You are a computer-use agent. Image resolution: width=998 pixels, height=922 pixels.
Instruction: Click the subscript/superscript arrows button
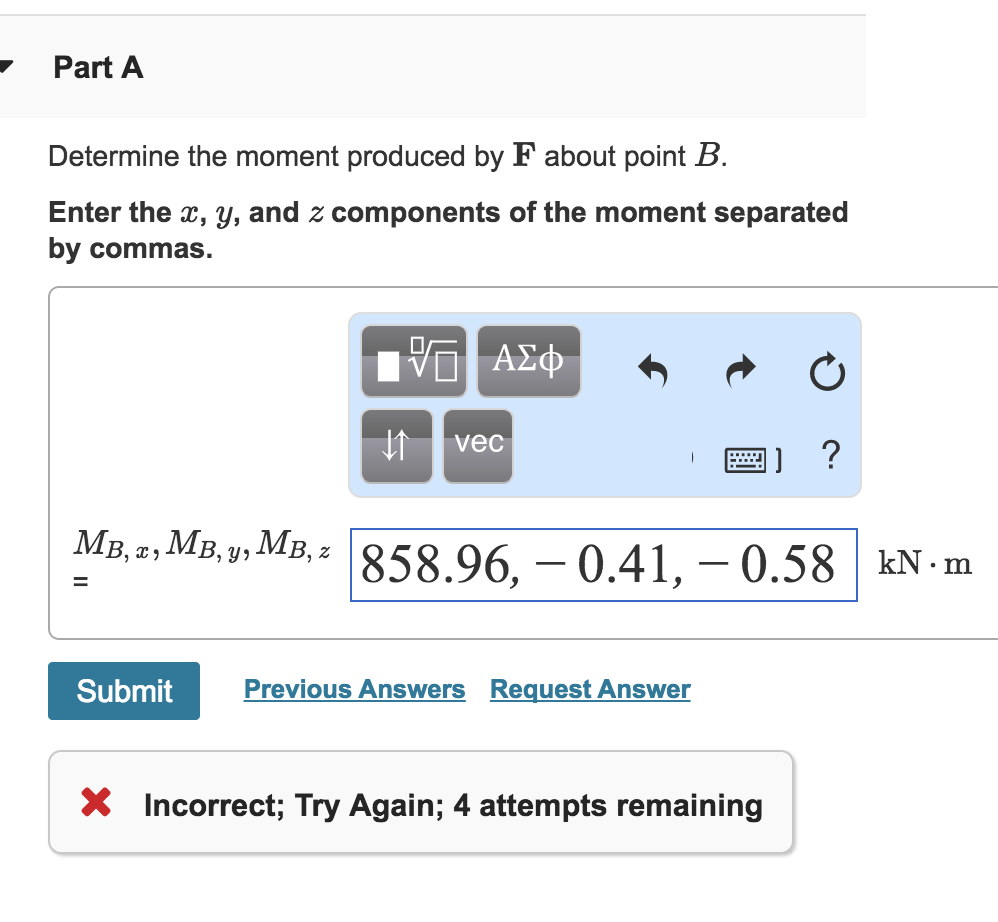point(396,445)
